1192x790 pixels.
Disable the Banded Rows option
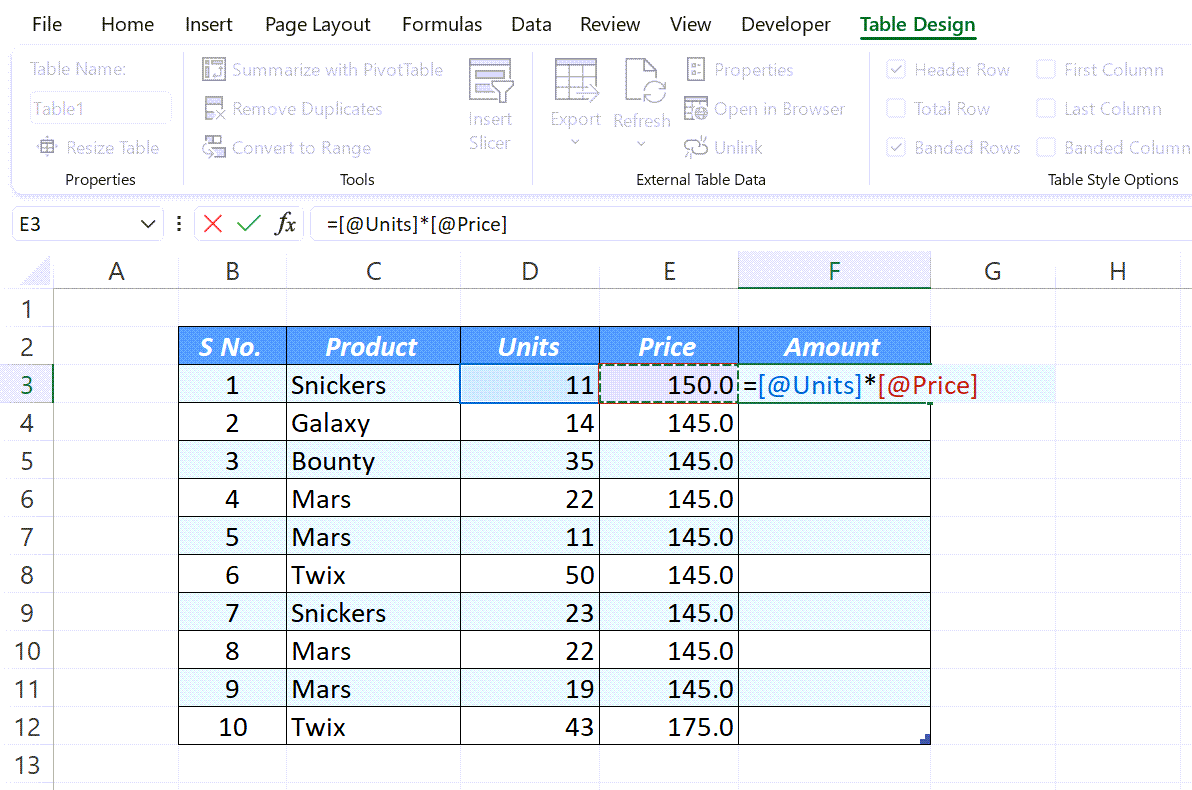(895, 147)
